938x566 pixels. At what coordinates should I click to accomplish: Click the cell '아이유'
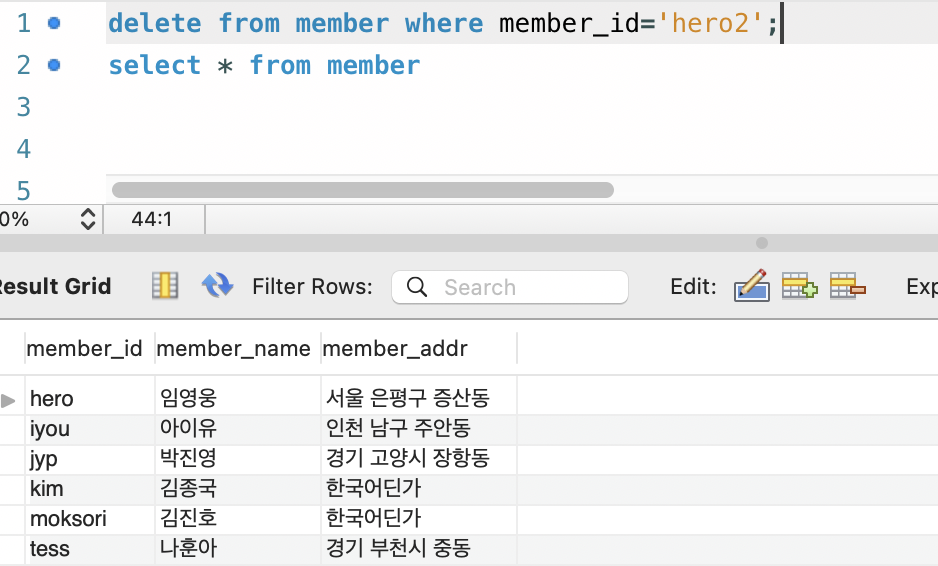tap(237, 429)
